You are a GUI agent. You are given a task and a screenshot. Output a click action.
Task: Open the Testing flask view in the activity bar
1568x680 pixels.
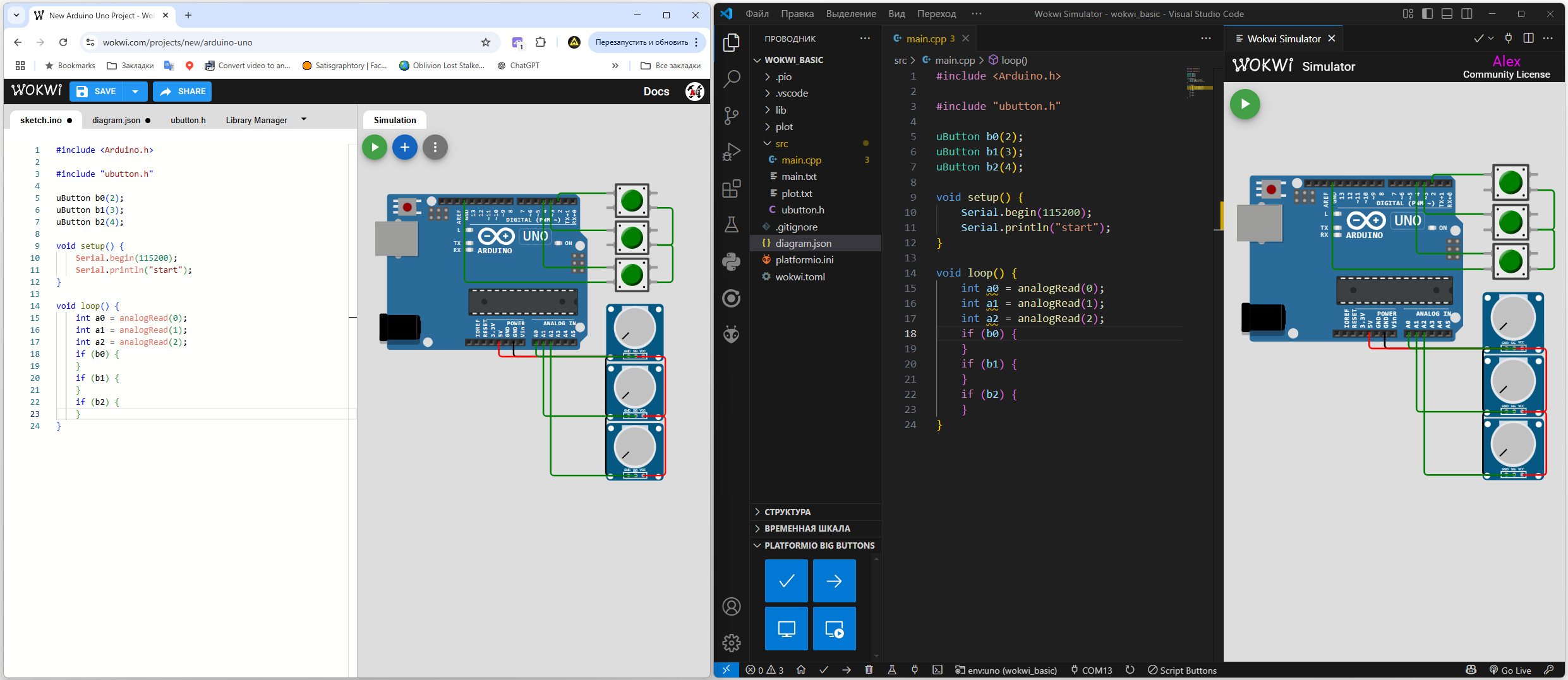tap(732, 225)
